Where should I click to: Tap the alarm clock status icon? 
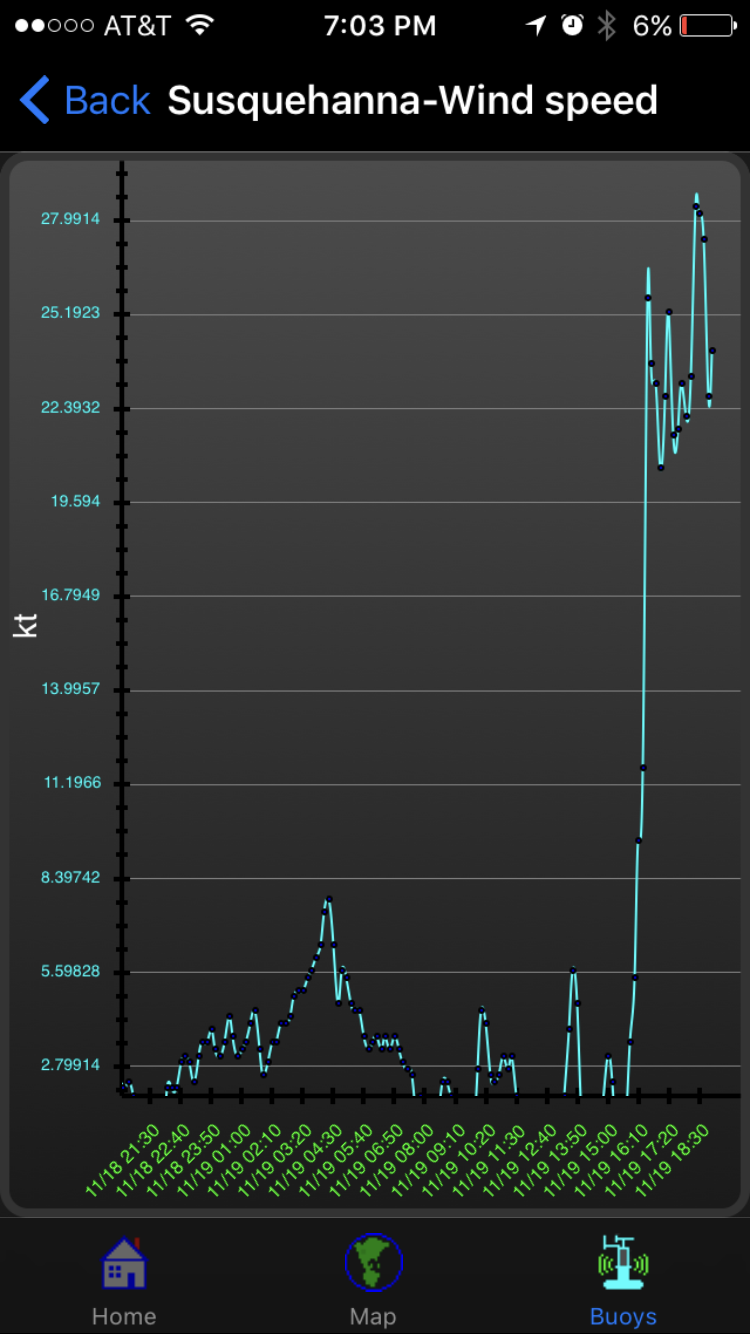pos(572,26)
